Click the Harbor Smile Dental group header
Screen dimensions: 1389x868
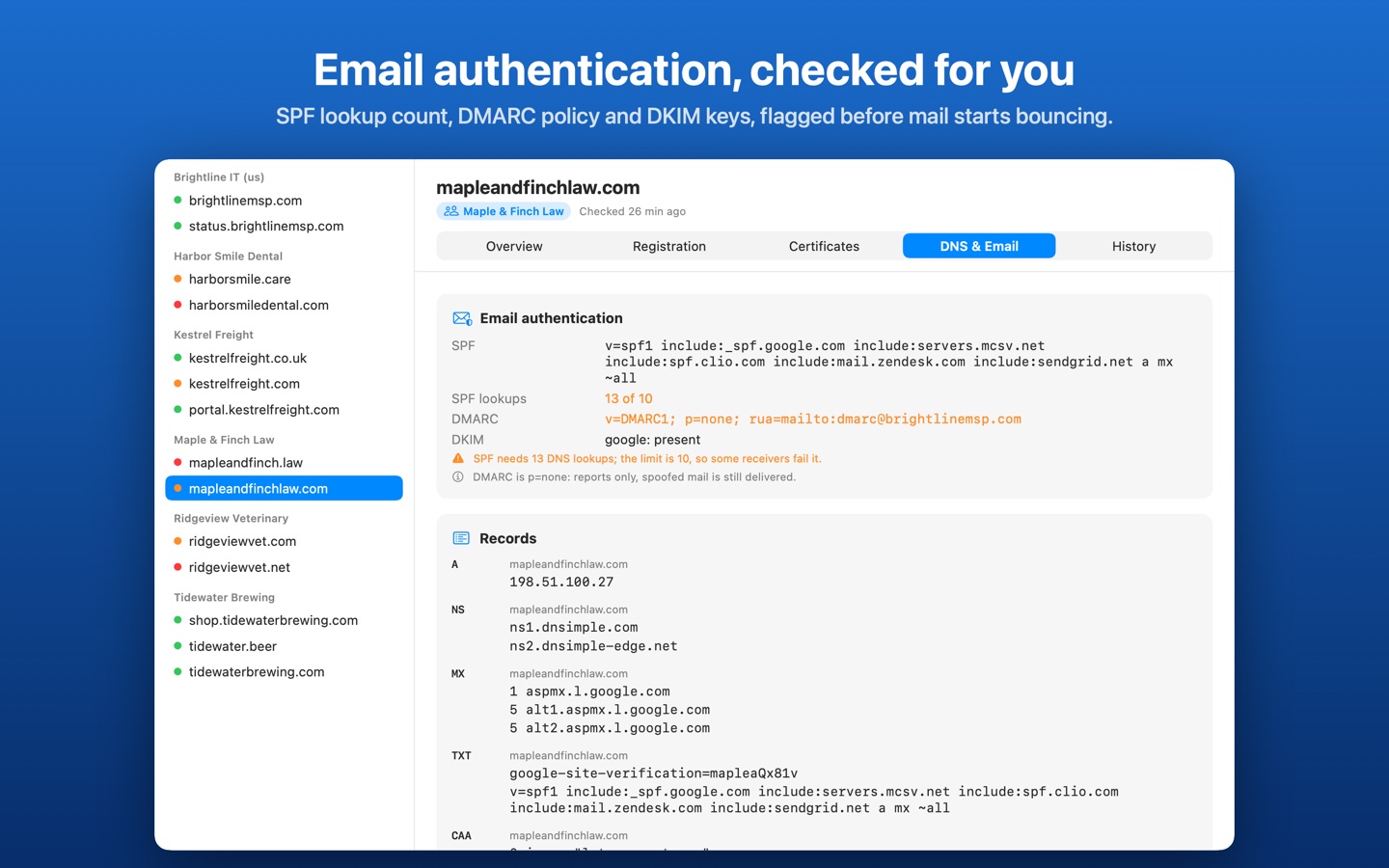point(228,257)
